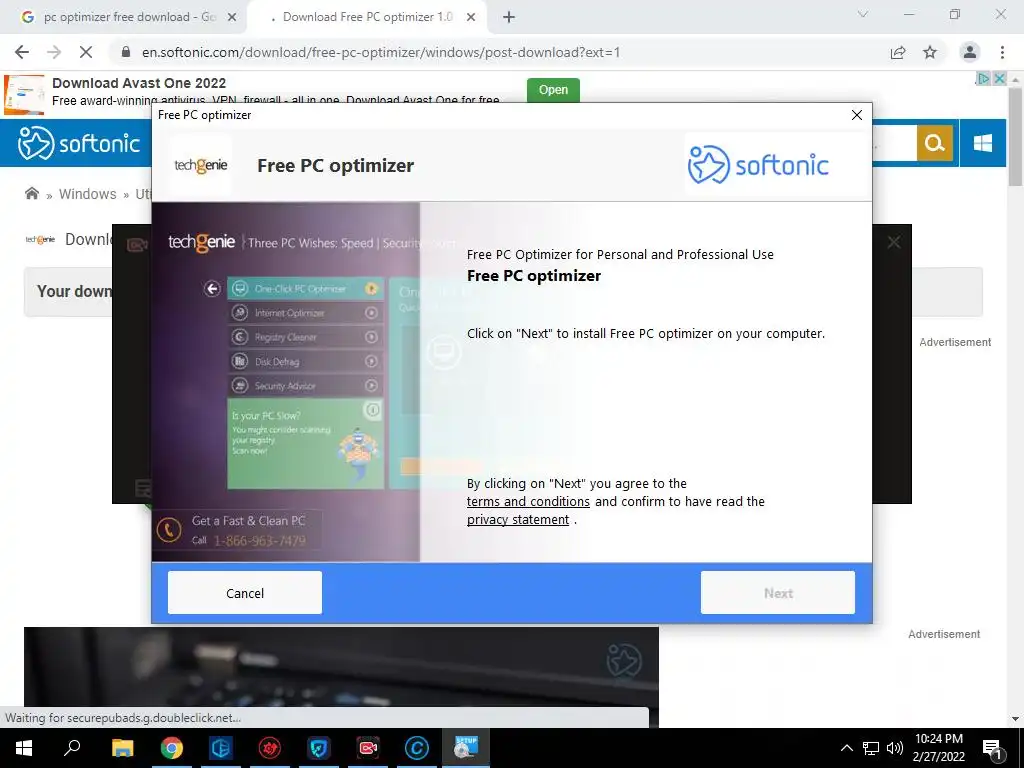
Task: Click the address bar URL
Action: [x=381, y=52]
